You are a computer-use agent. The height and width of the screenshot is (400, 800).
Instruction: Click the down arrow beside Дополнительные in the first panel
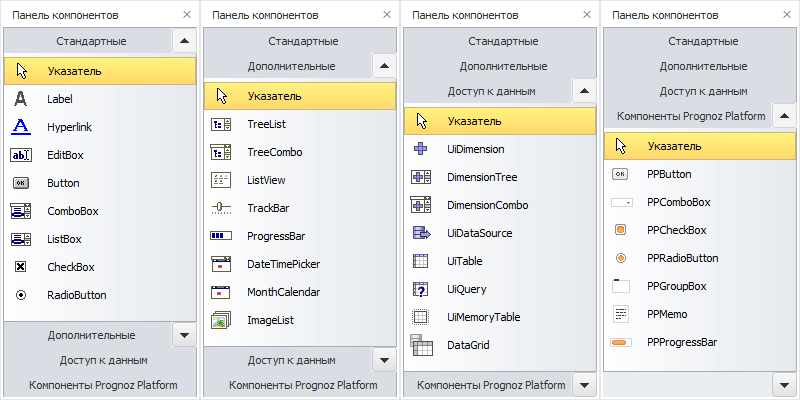click(x=183, y=335)
